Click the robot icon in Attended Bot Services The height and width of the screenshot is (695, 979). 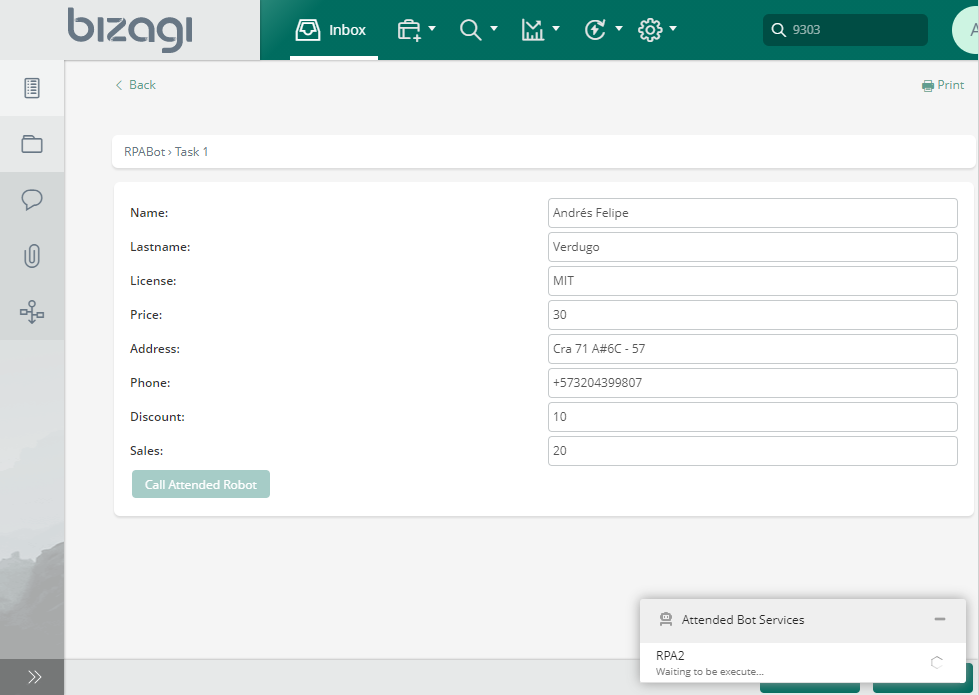(666, 619)
